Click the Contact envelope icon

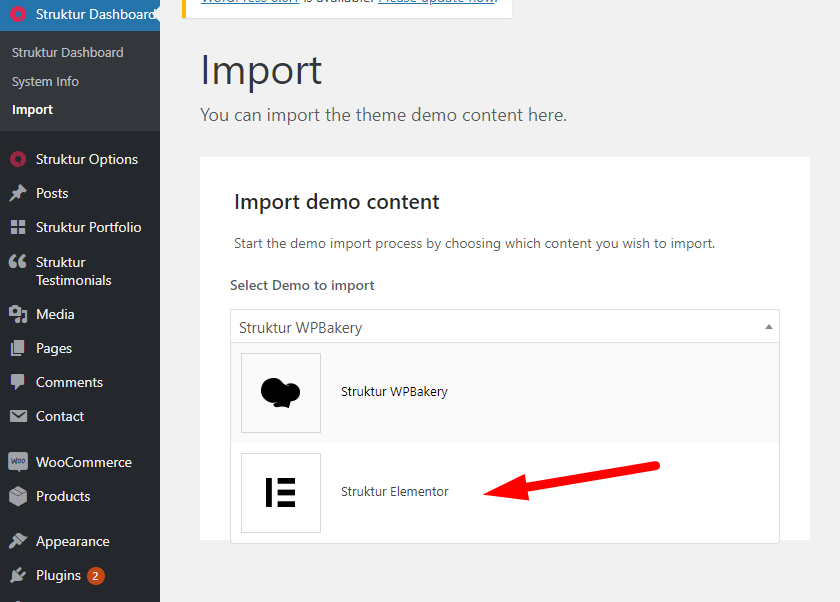18,416
